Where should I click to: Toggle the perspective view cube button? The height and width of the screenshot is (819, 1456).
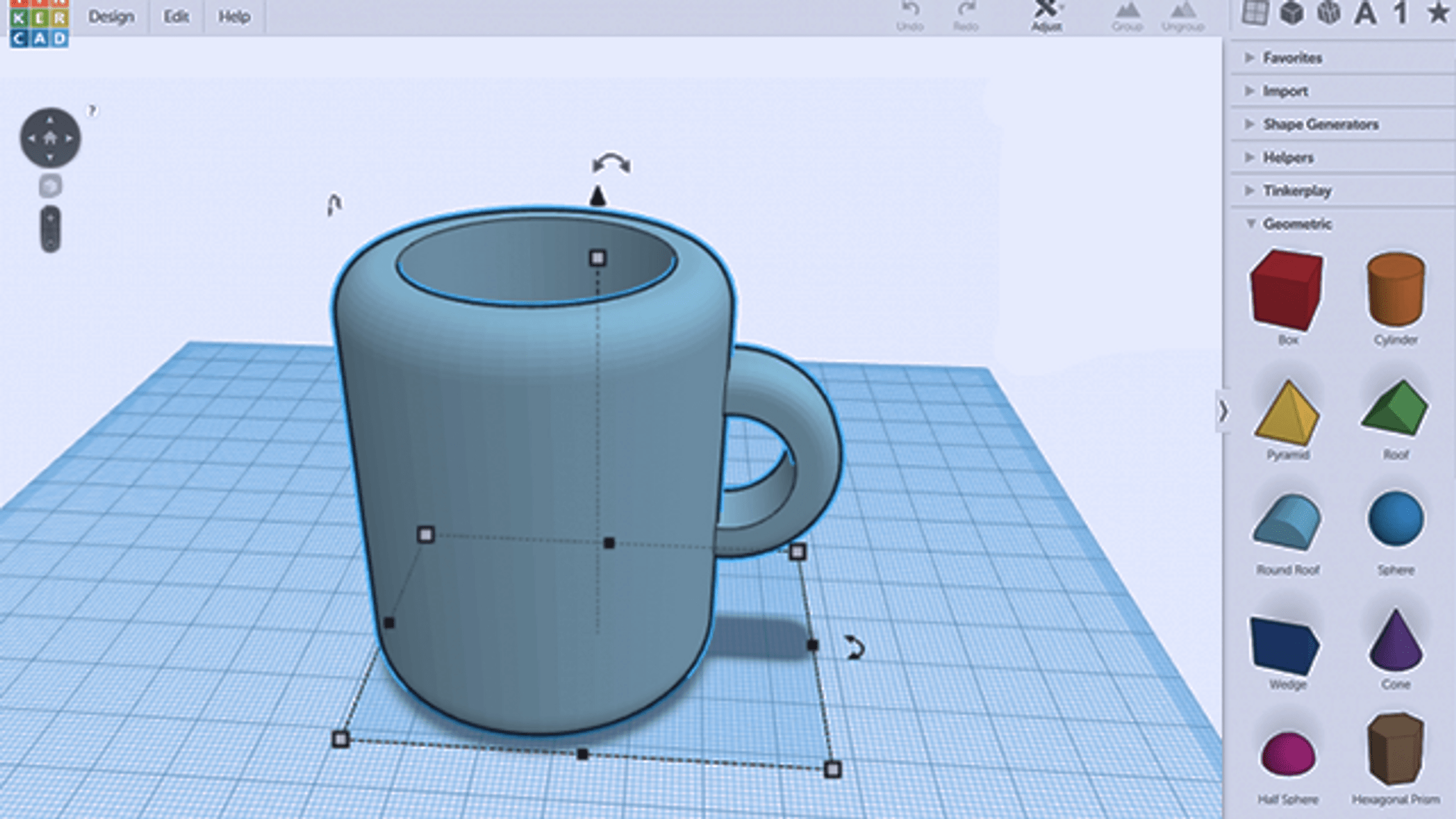click(x=50, y=186)
